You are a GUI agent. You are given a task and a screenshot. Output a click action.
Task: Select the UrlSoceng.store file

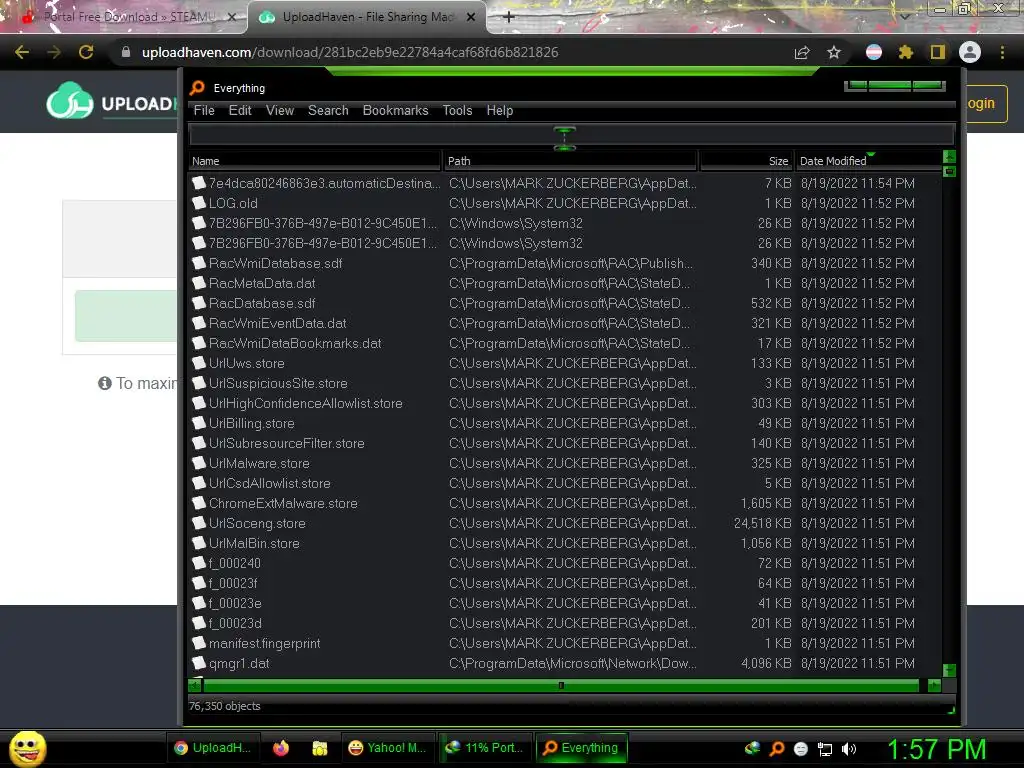257,523
